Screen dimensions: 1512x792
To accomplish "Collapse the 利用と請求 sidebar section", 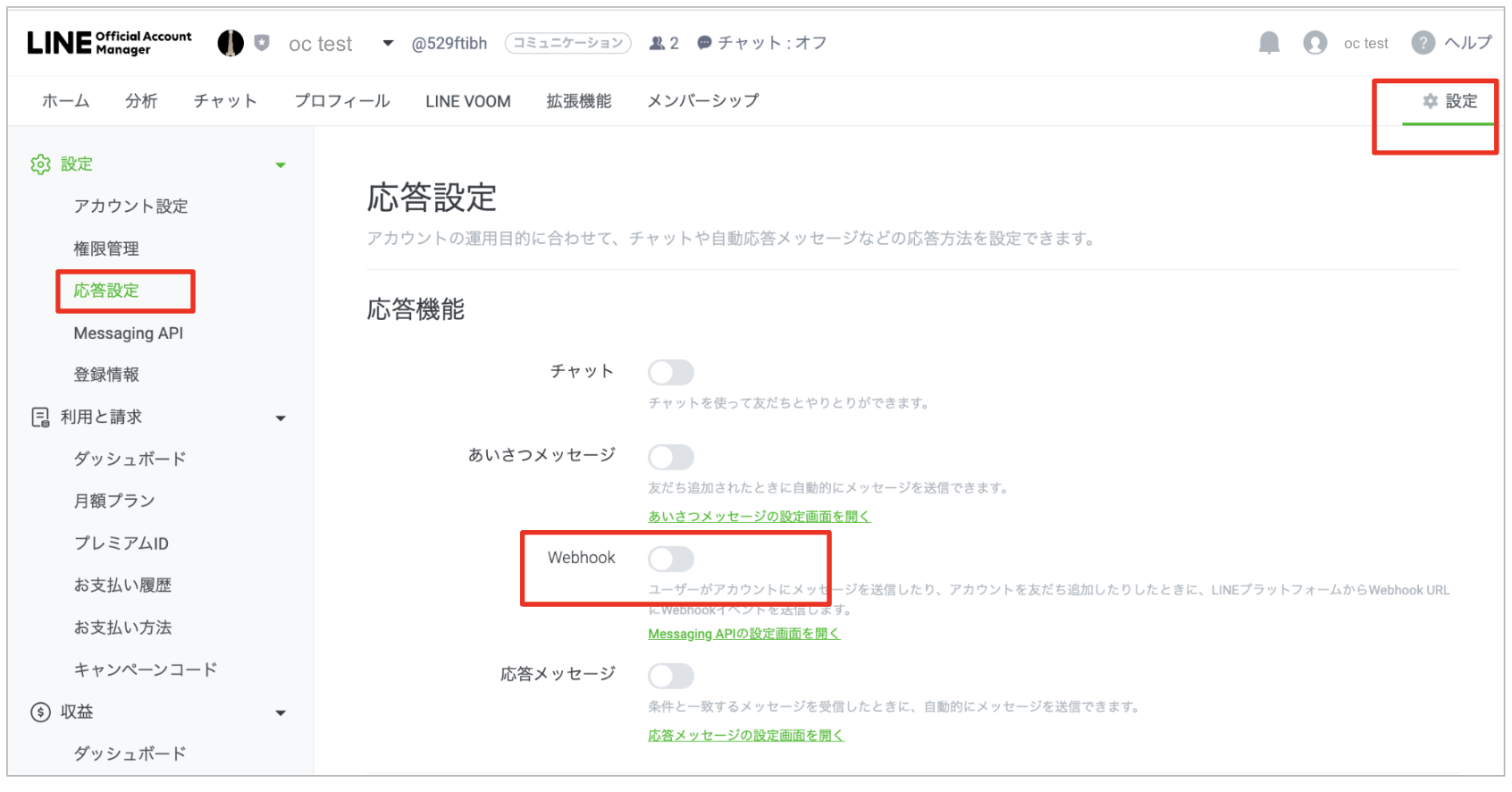I will coord(281,418).
